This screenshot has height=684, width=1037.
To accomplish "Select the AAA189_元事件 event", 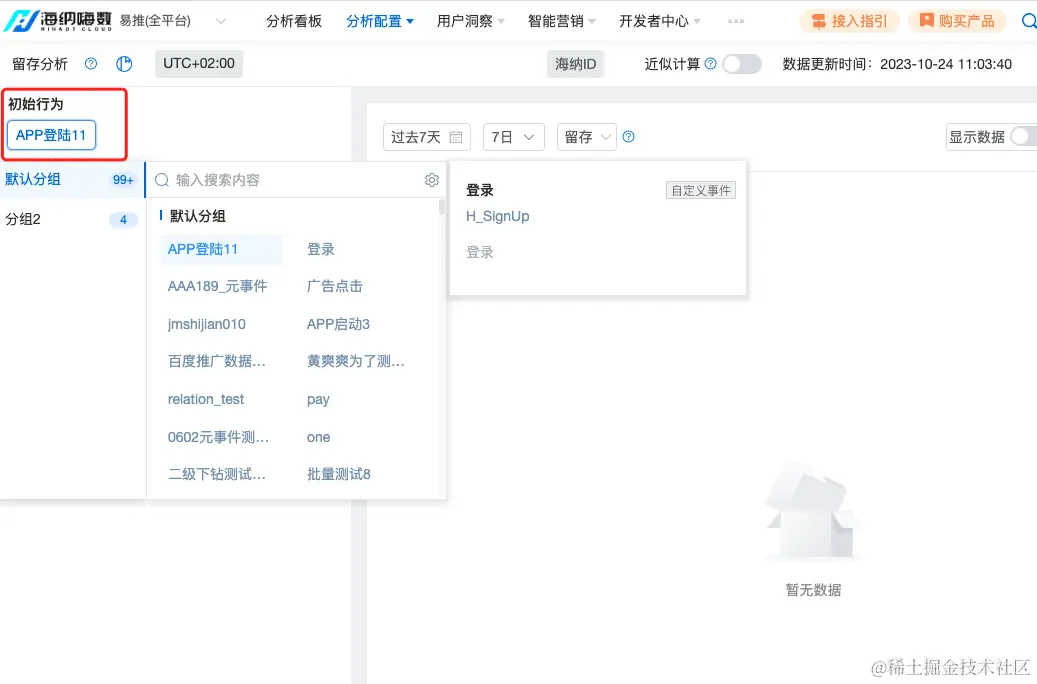I will pyautogui.click(x=217, y=286).
